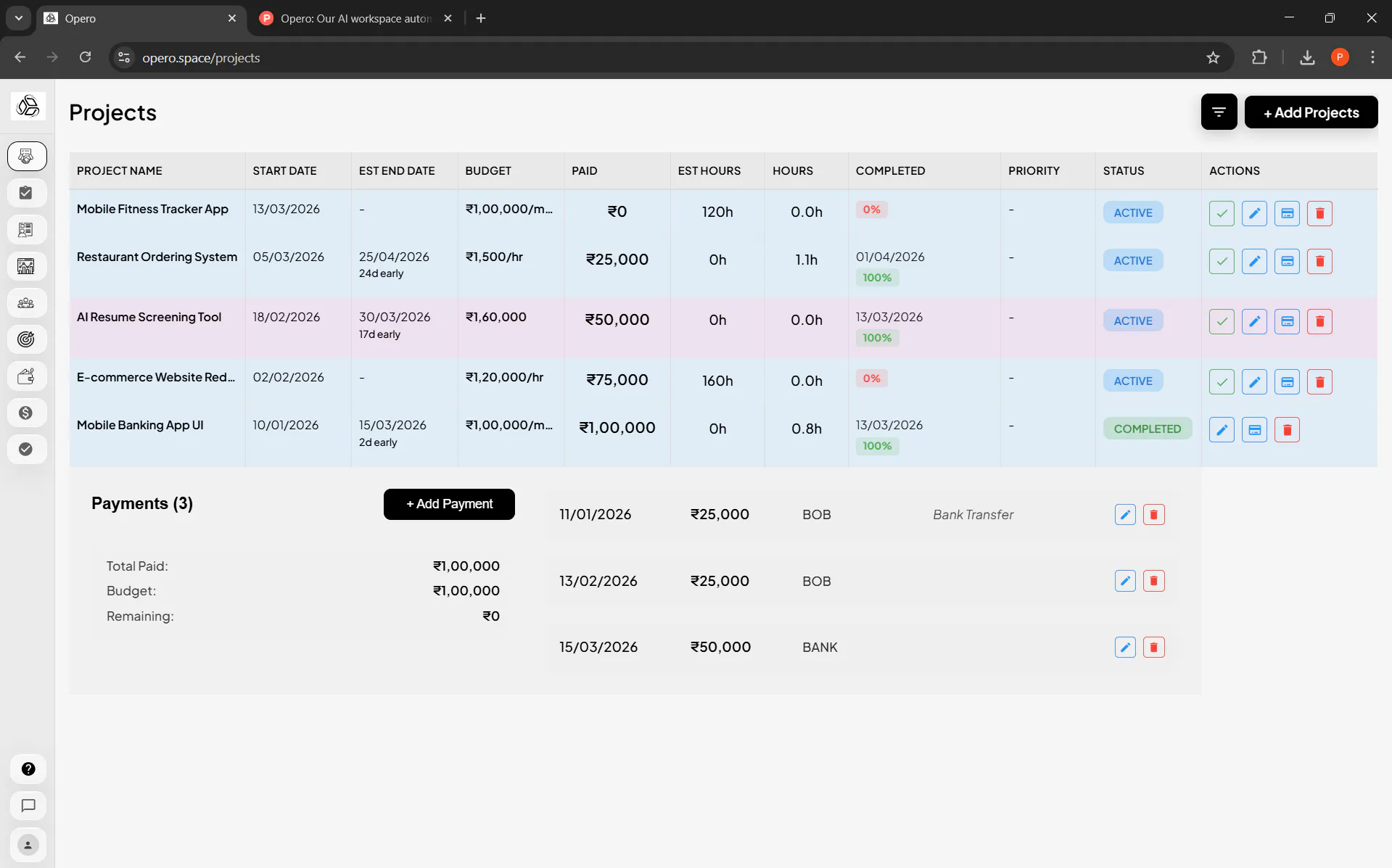Image resolution: width=1392 pixels, height=868 pixels.
Task: Bookmark this page with the star icon
Action: (x=1213, y=57)
